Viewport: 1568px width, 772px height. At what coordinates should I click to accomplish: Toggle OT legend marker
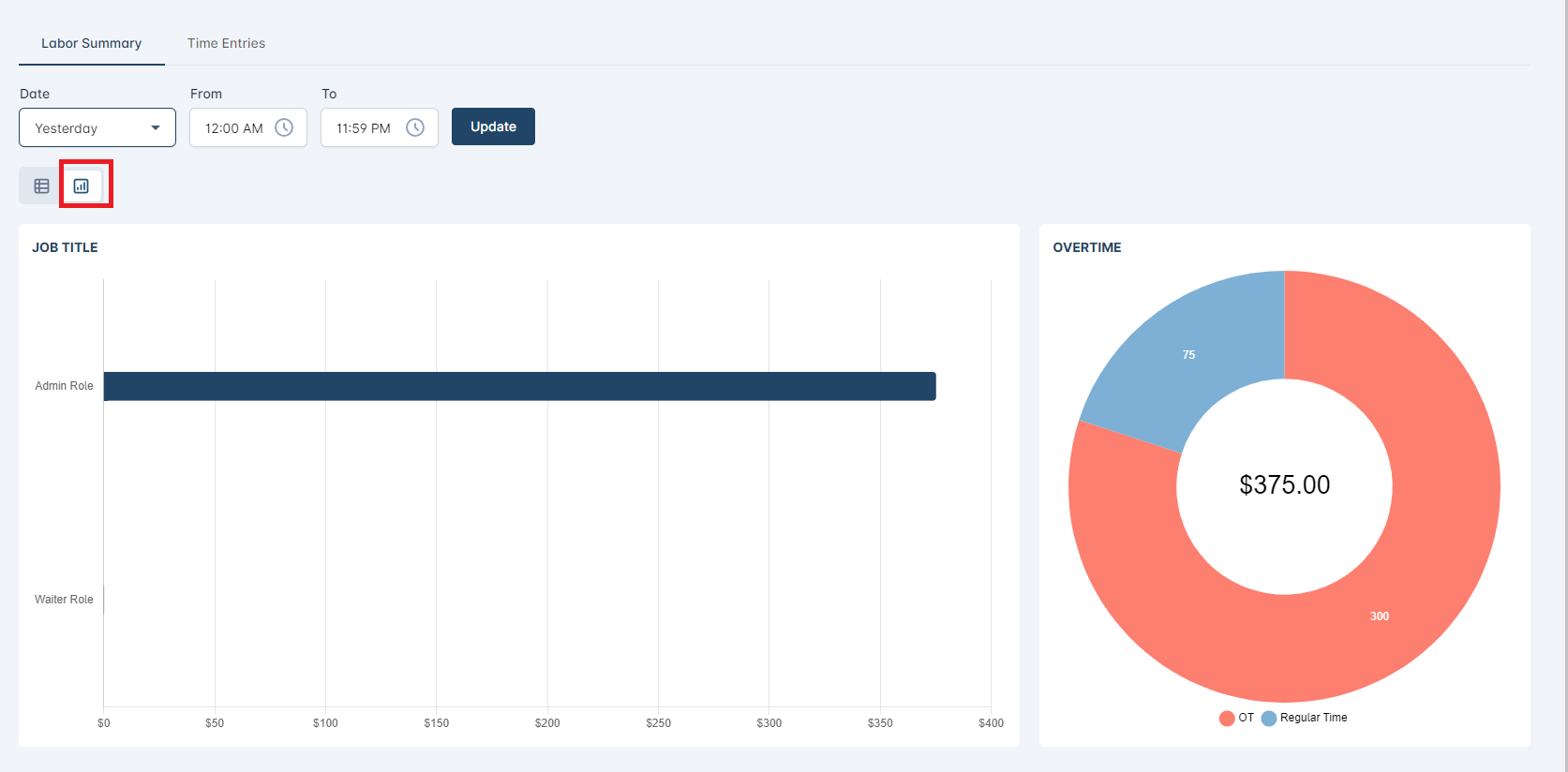tap(1227, 718)
